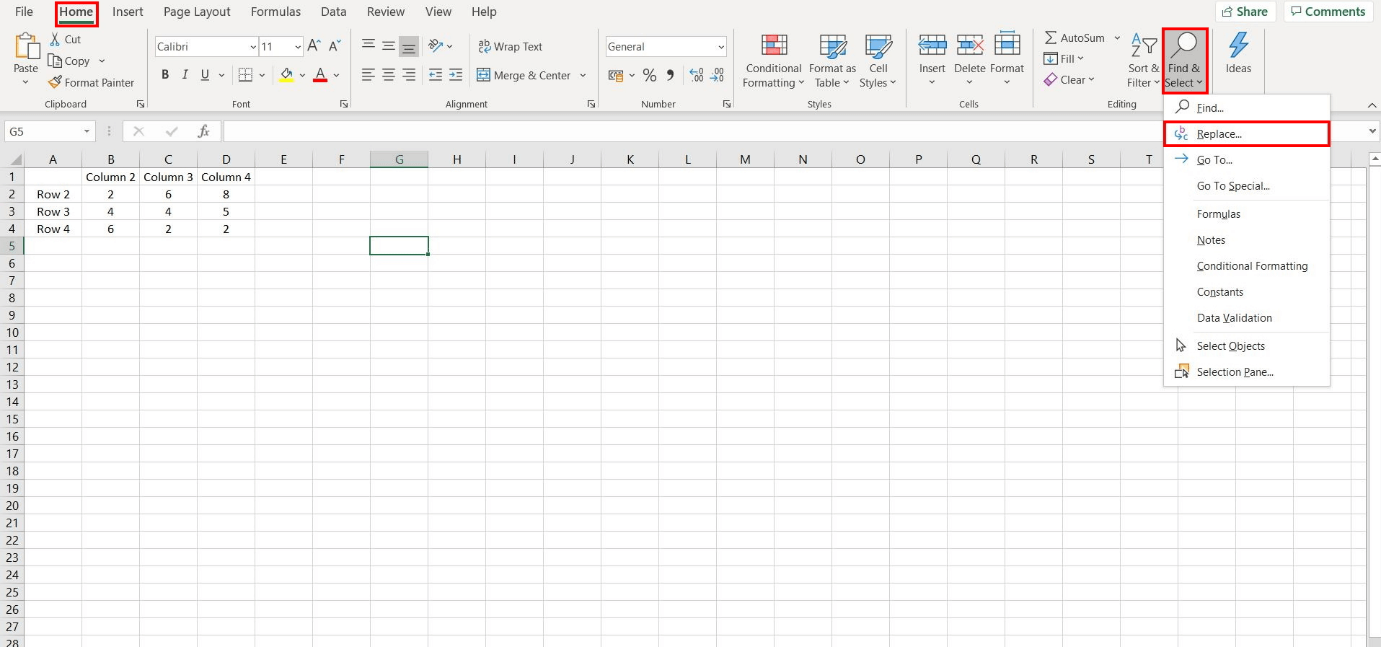Image resolution: width=1381 pixels, height=647 pixels.
Task: Click the Name Box showing G5
Action: coord(48,131)
